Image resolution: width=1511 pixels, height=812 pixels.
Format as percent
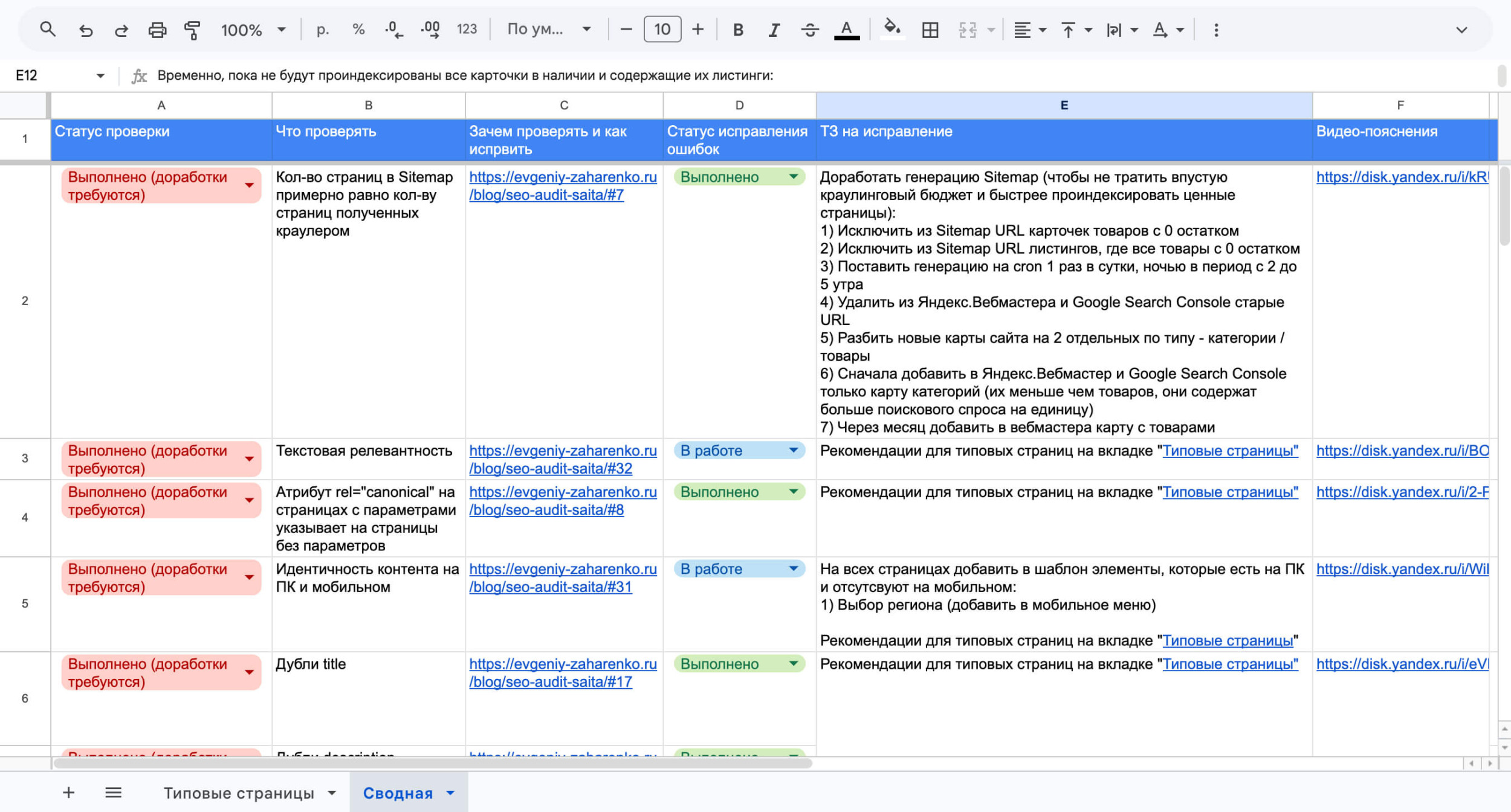358,30
